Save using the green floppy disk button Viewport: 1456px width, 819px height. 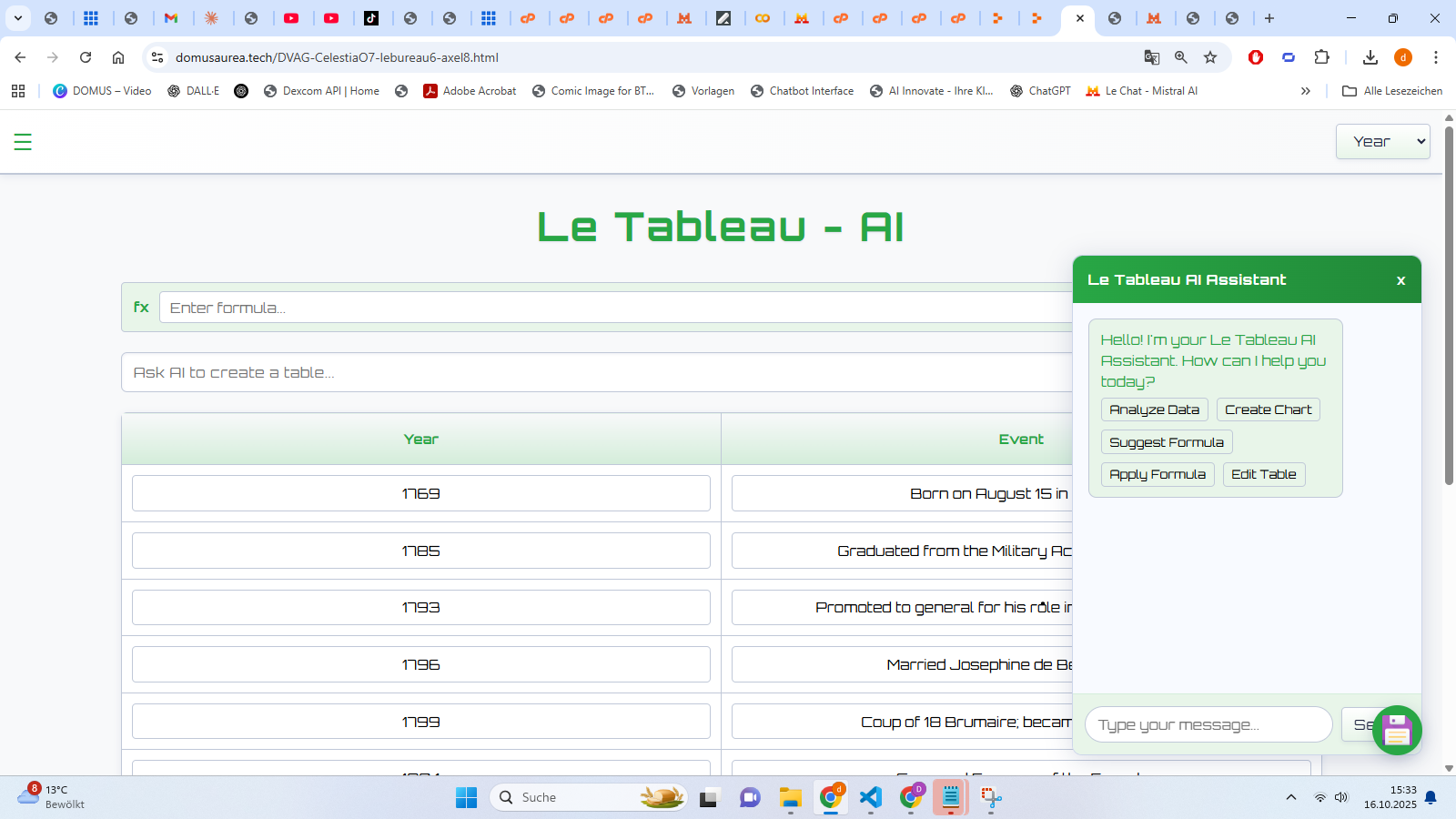[x=1398, y=730]
